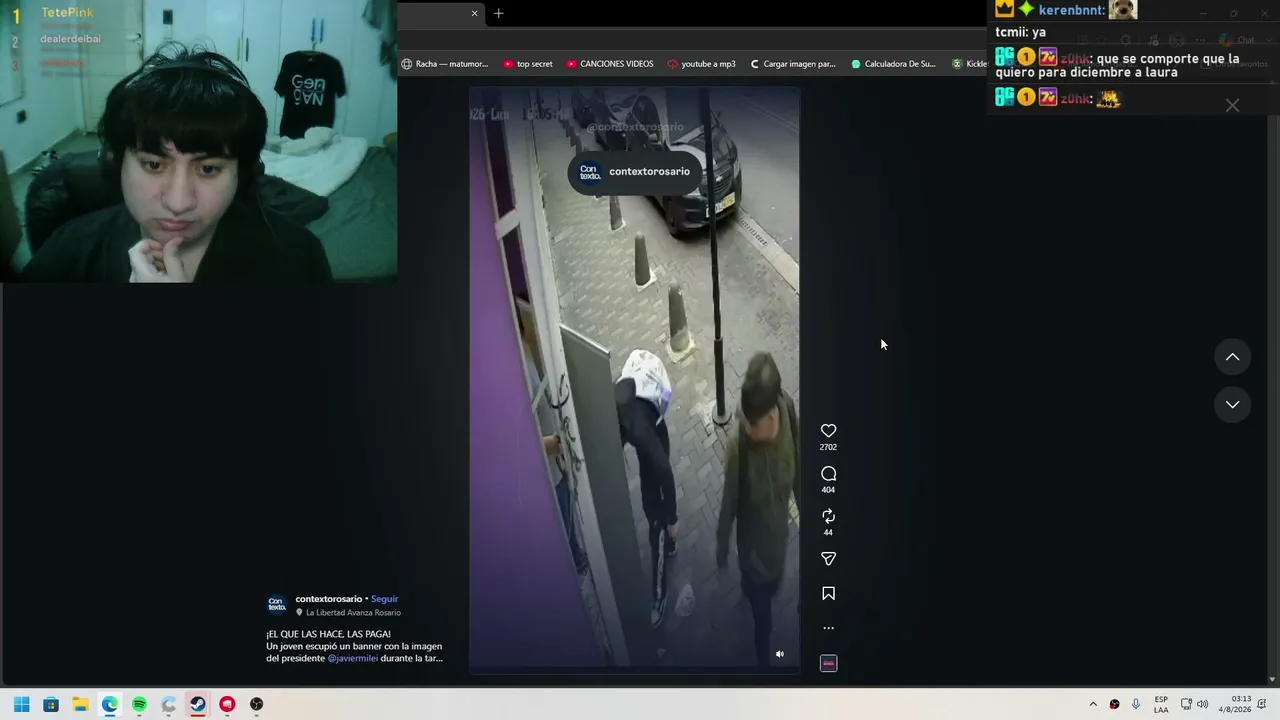The width and height of the screenshot is (1280, 720).
Task: Open Steam from the taskbar
Action: coord(198,704)
